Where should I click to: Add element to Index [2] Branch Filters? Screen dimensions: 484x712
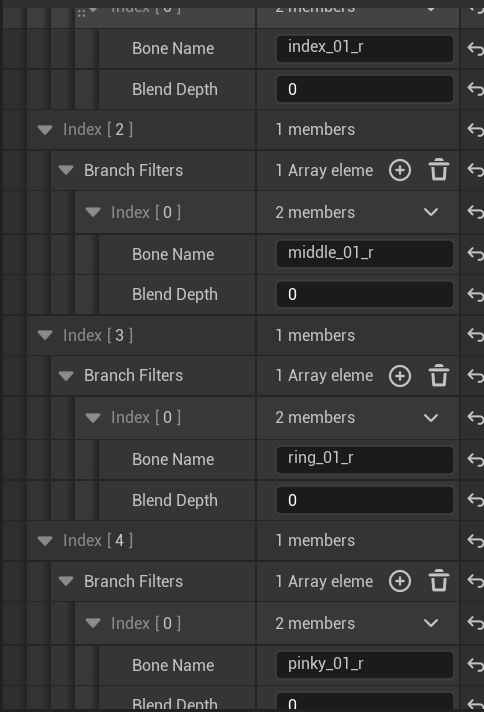400,170
